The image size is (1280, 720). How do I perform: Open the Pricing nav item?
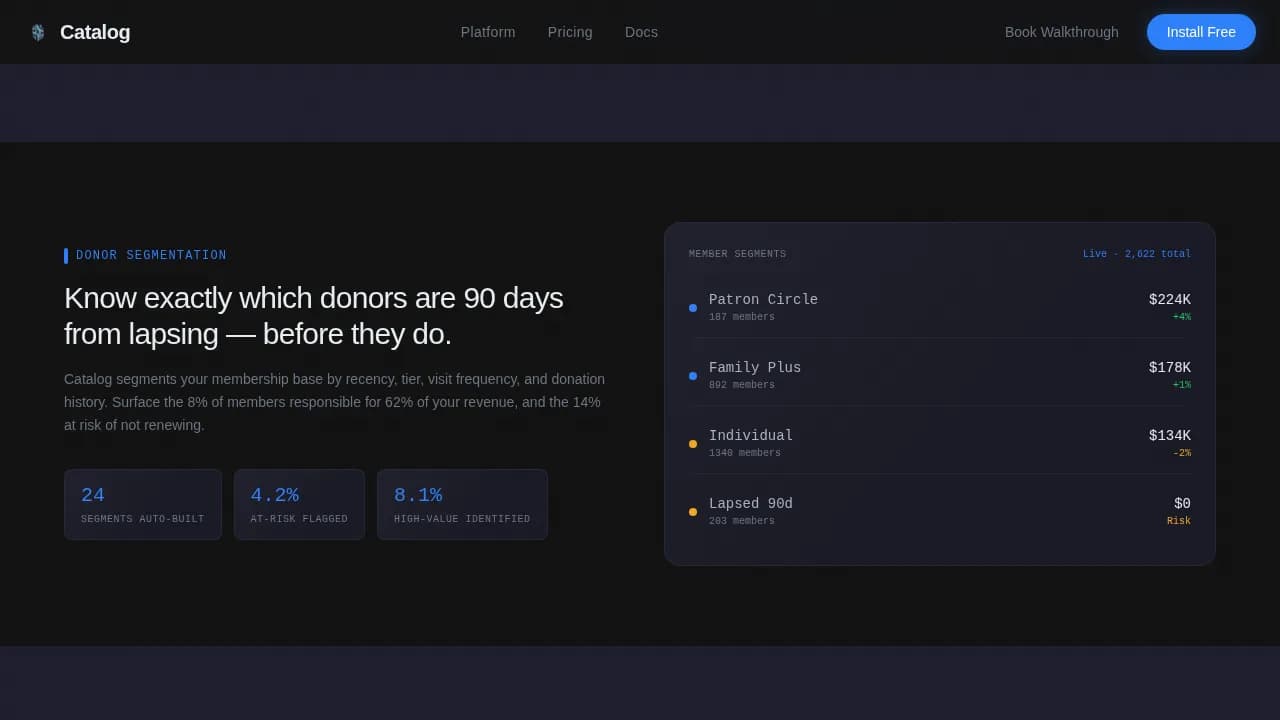(570, 32)
